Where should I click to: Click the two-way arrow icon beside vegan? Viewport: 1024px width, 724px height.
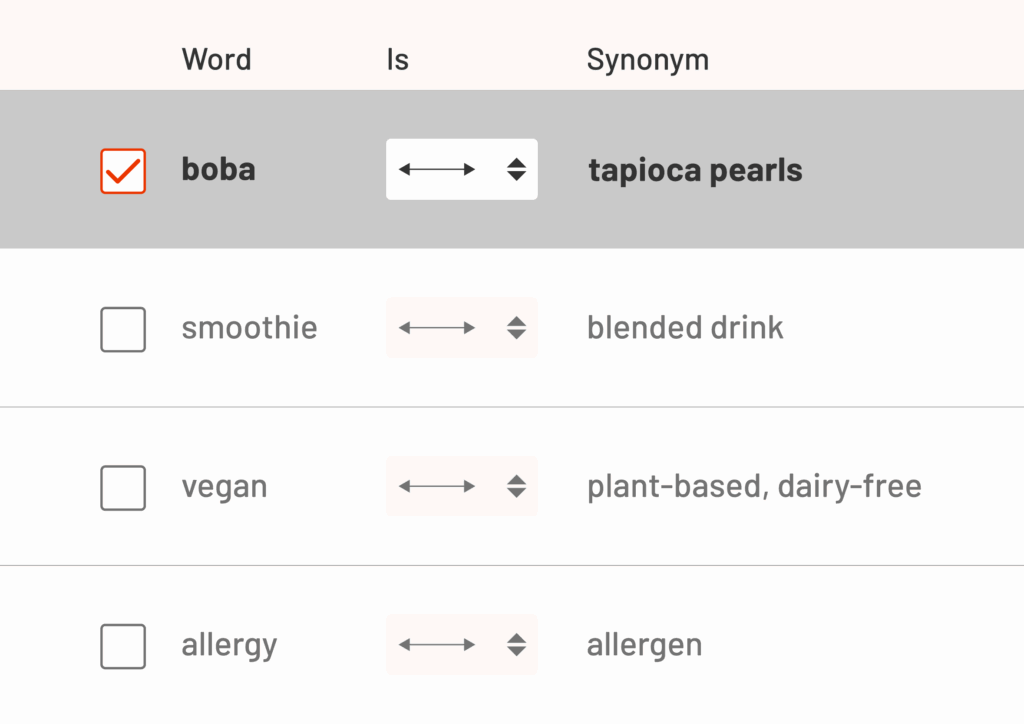(438, 487)
